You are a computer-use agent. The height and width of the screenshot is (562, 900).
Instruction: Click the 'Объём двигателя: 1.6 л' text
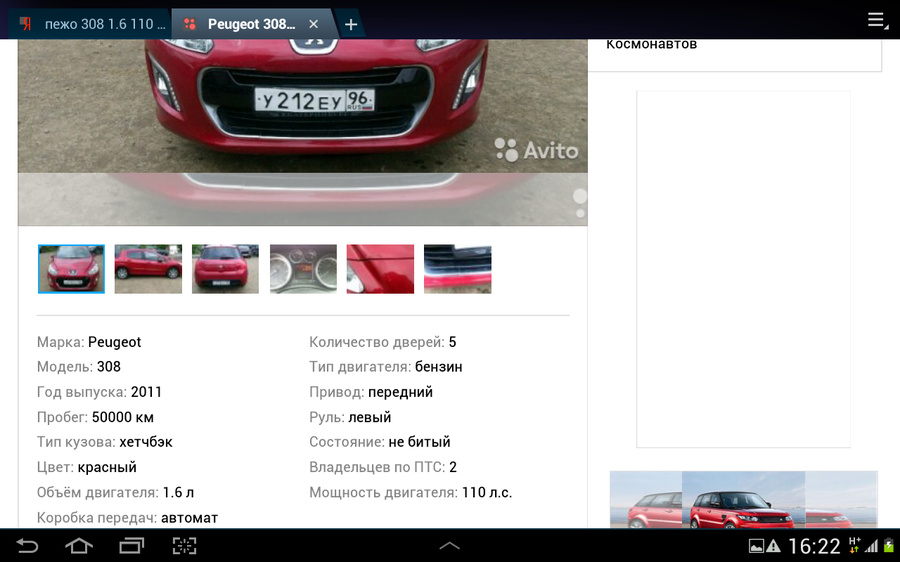click(115, 493)
